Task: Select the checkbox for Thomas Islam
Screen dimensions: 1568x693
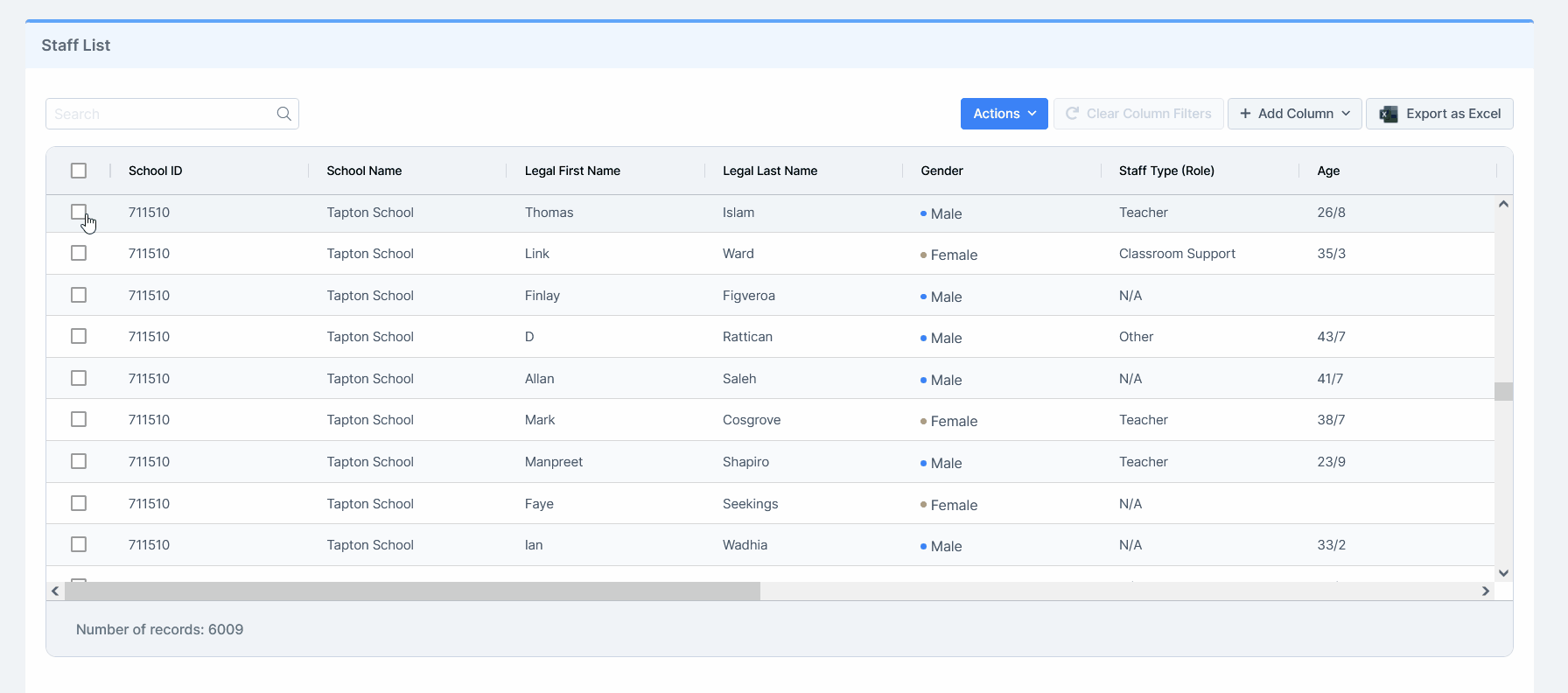Action: pyautogui.click(x=79, y=212)
